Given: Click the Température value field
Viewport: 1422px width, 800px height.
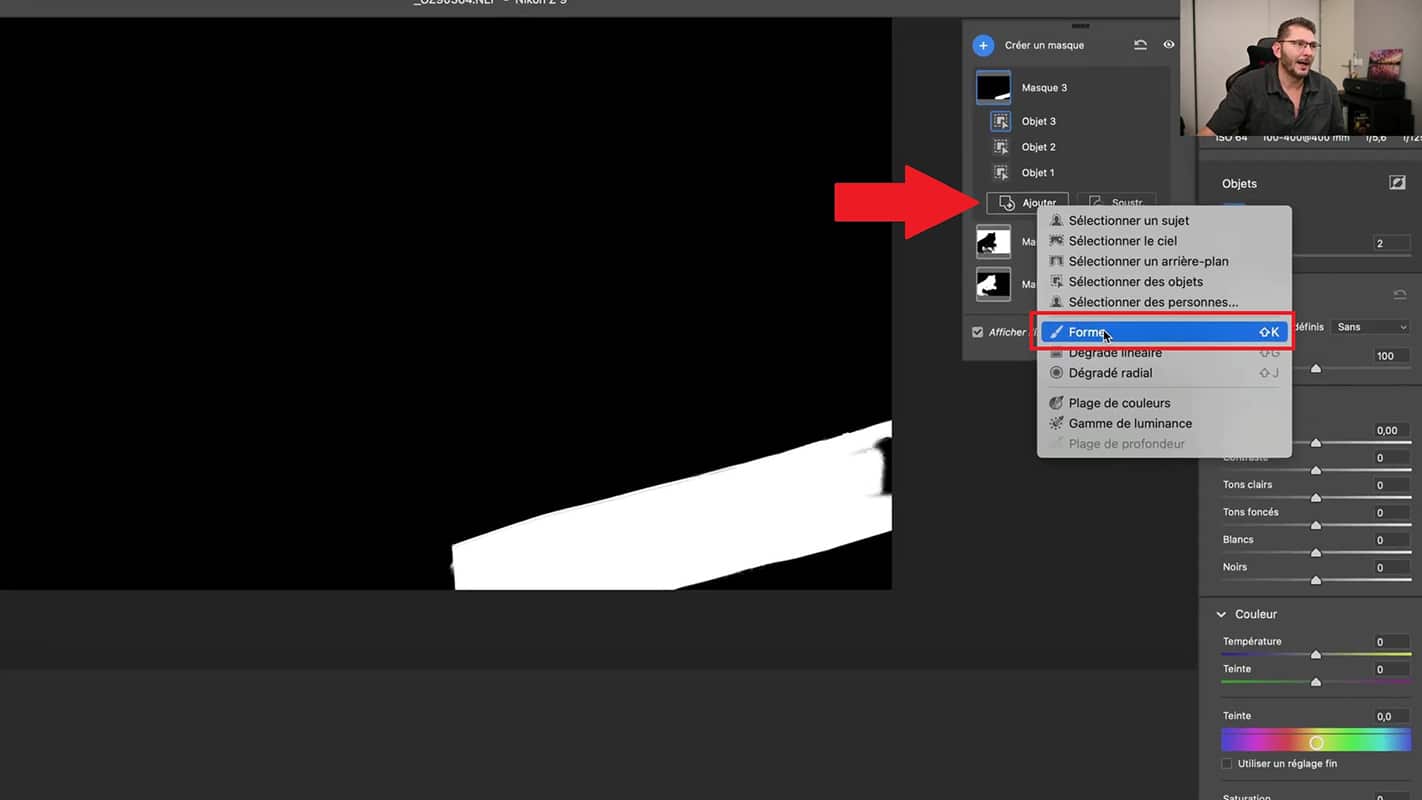Looking at the screenshot, I should (1391, 642).
